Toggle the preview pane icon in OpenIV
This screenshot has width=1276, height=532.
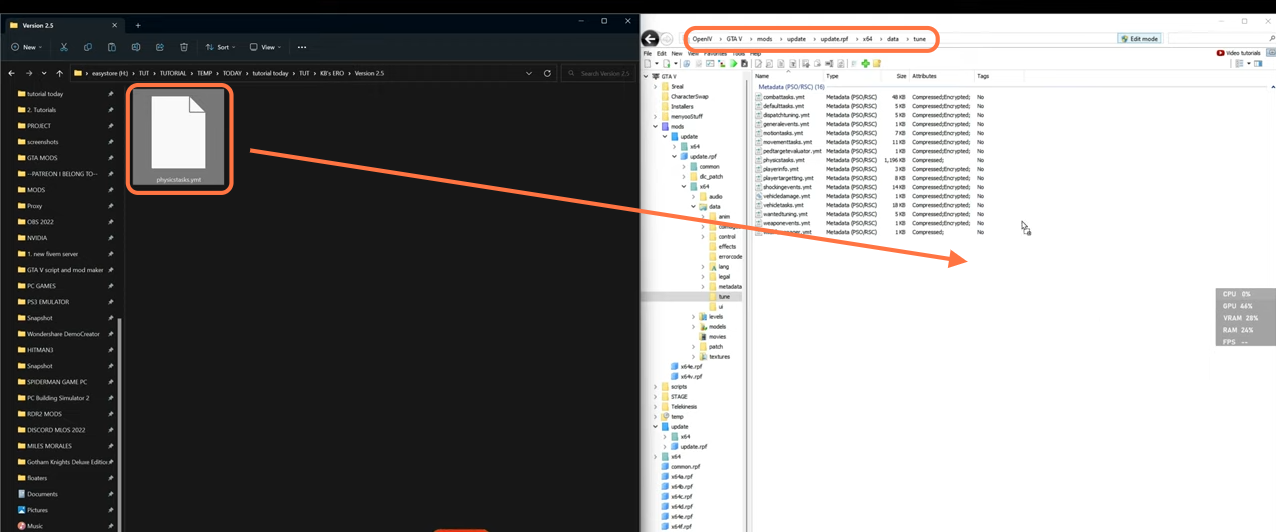[1258, 64]
